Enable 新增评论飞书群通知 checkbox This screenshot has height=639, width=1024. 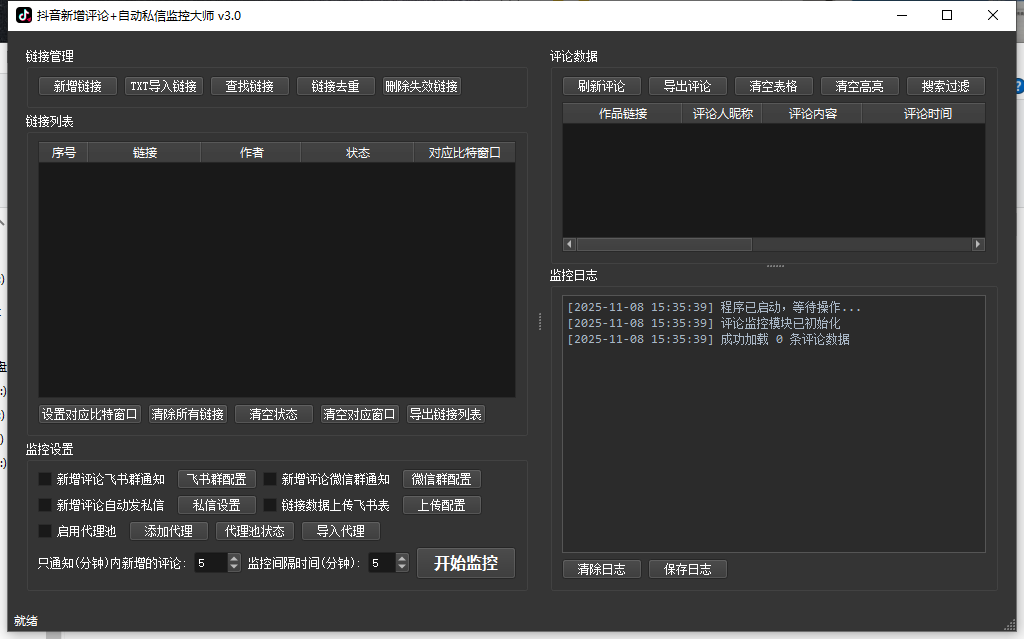point(45,479)
